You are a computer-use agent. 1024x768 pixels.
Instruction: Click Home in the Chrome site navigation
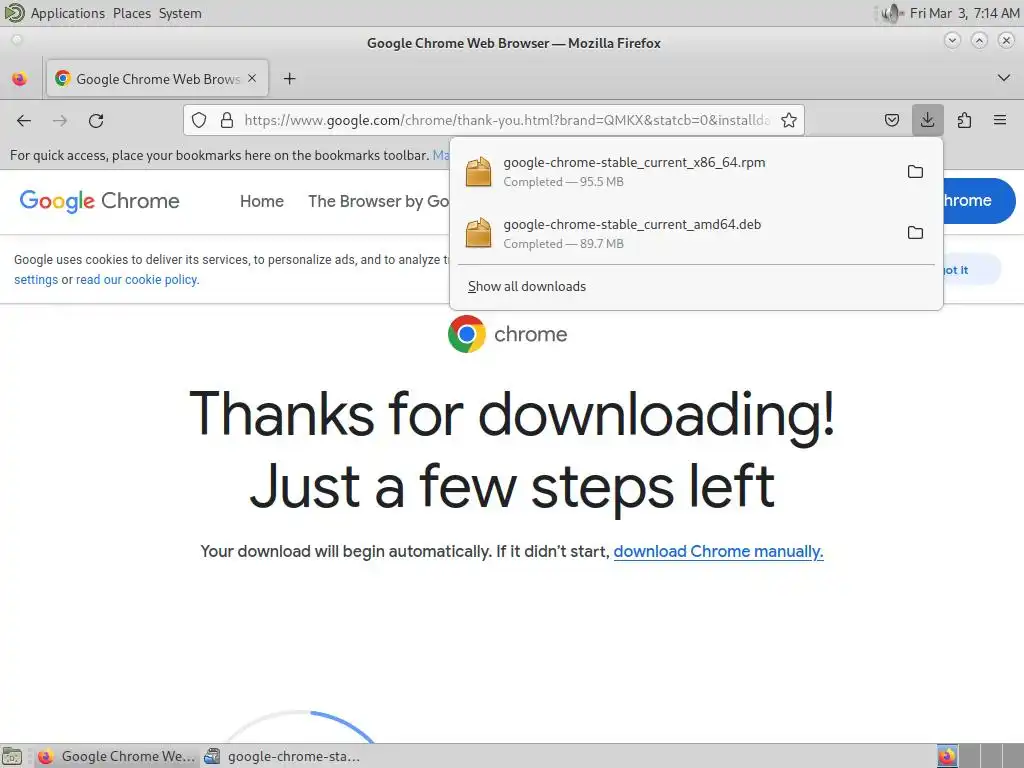tap(262, 201)
